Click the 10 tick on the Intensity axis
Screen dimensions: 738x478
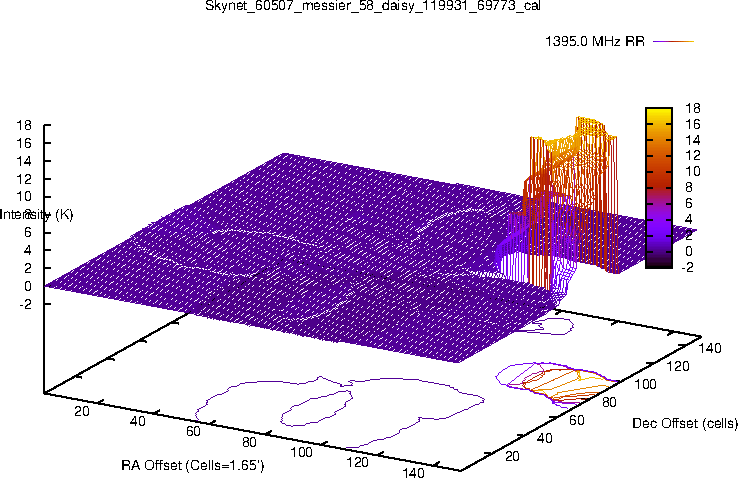pos(24,197)
